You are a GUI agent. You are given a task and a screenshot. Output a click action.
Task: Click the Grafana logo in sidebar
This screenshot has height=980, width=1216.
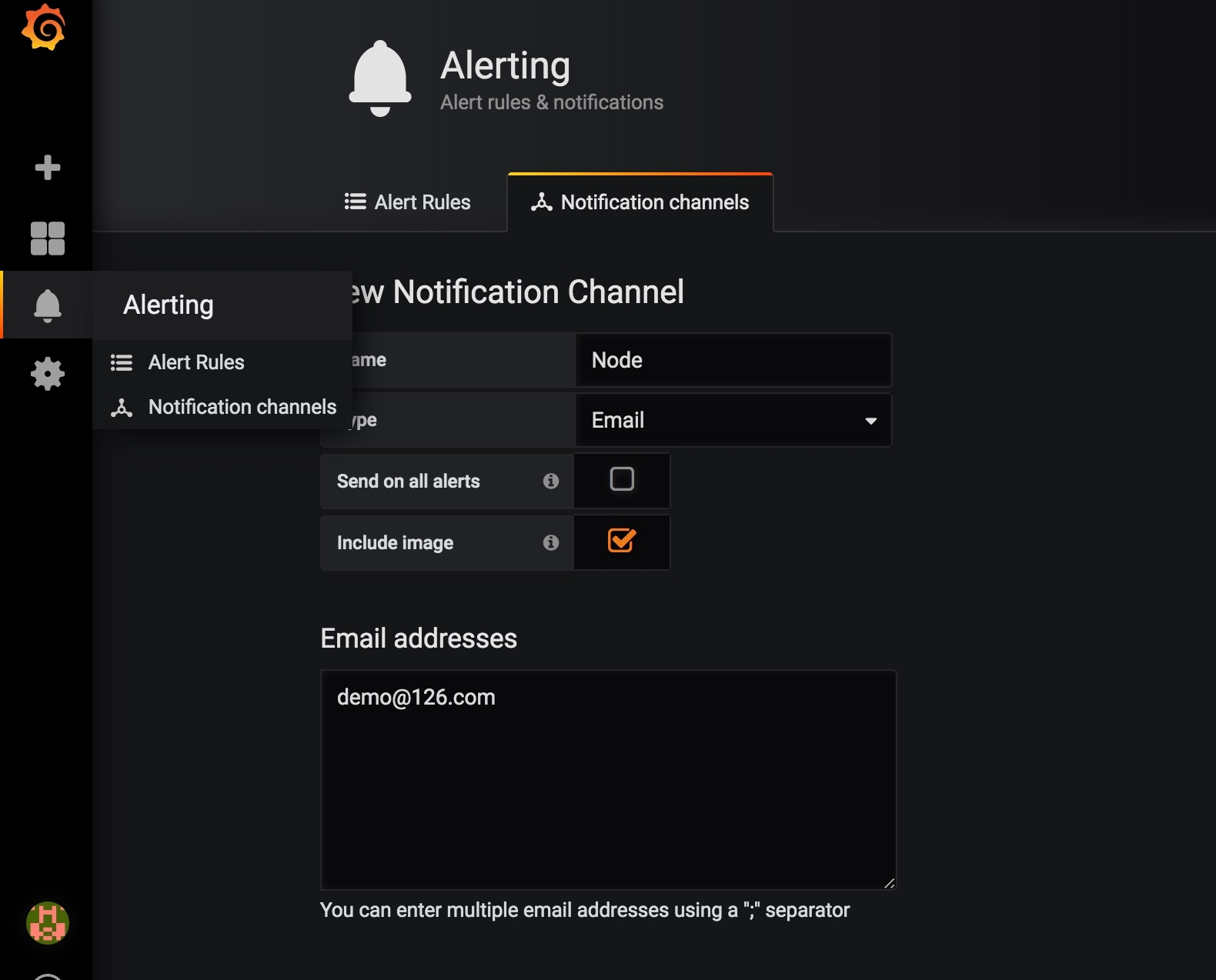(x=44, y=28)
